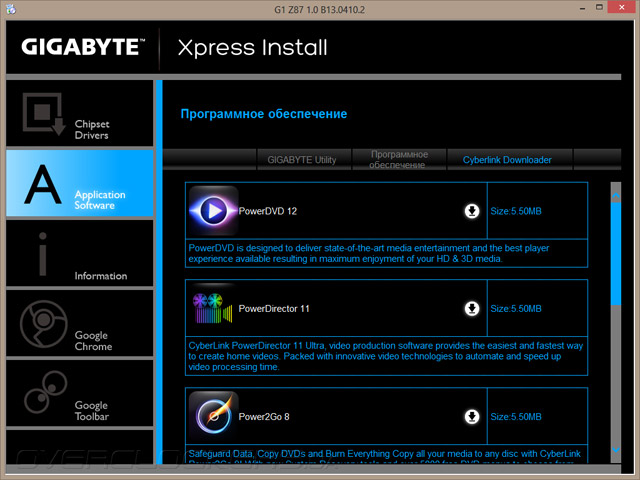
Task: Click the window's app icon in the title bar
Action: 11,9
